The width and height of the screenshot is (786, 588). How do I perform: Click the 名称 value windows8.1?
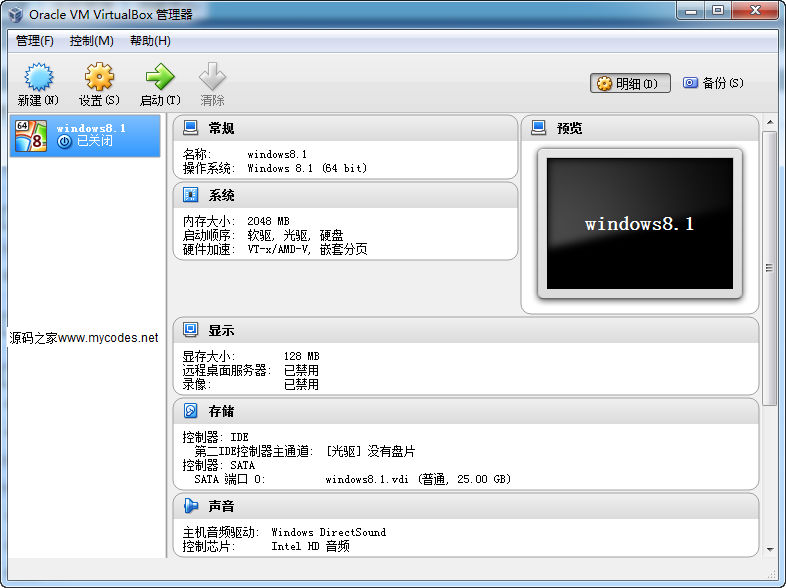coord(277,154)
